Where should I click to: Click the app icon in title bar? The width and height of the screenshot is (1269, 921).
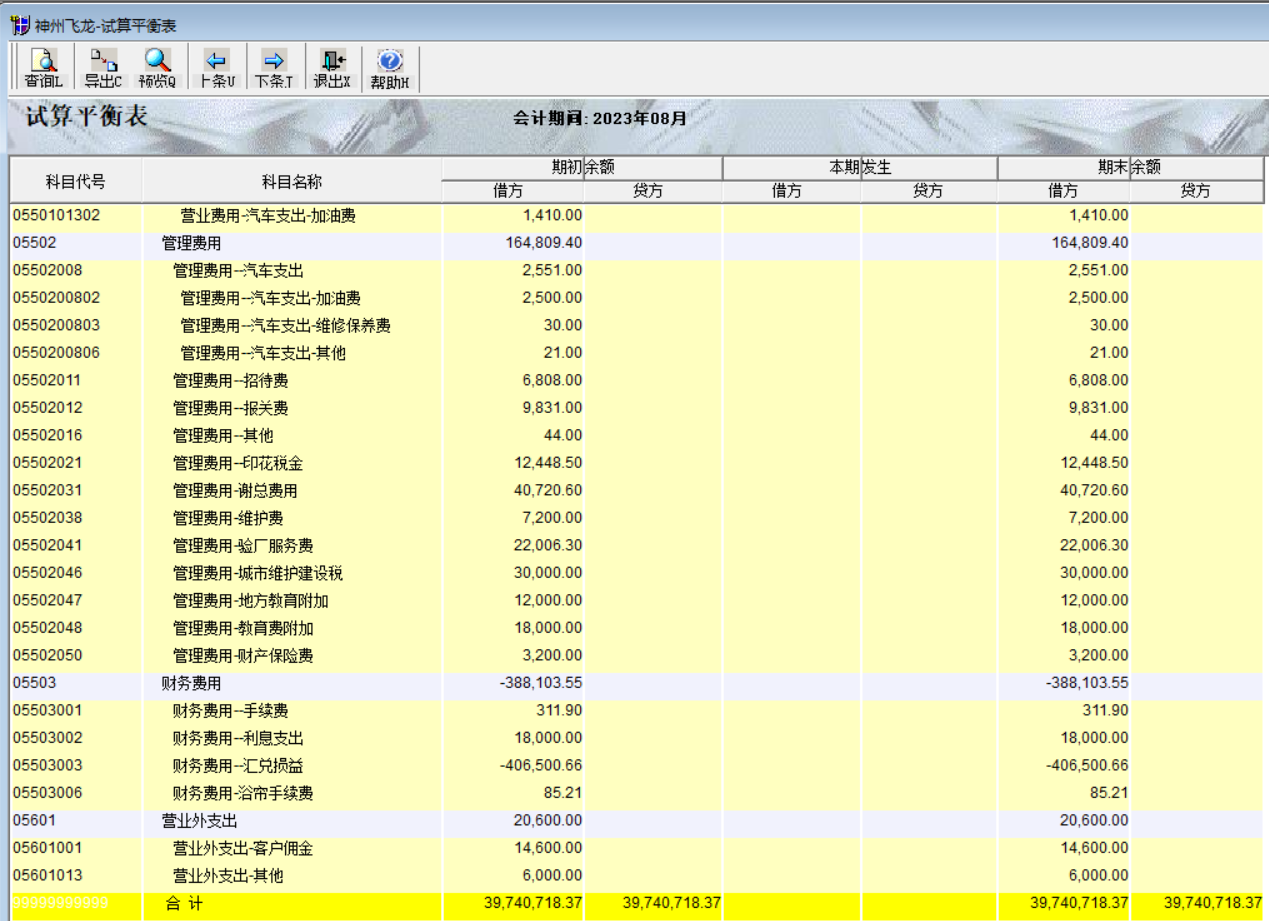click(18, 25)
